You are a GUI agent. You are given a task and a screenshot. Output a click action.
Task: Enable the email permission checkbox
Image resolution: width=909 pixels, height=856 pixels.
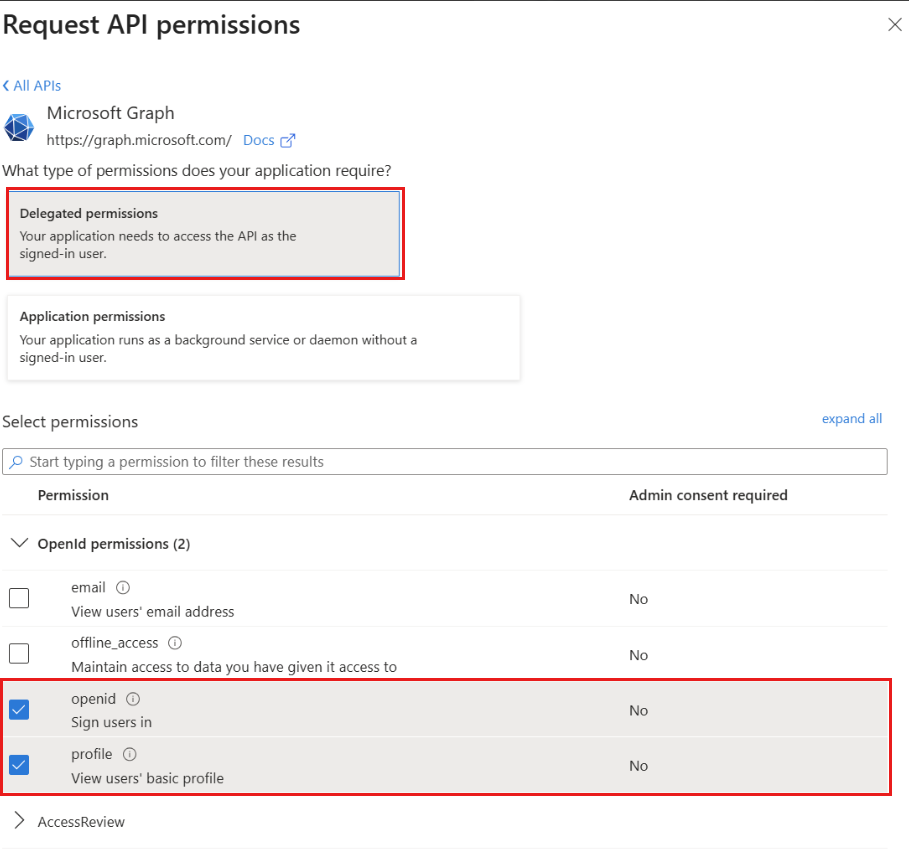click(x=17, y=597)
